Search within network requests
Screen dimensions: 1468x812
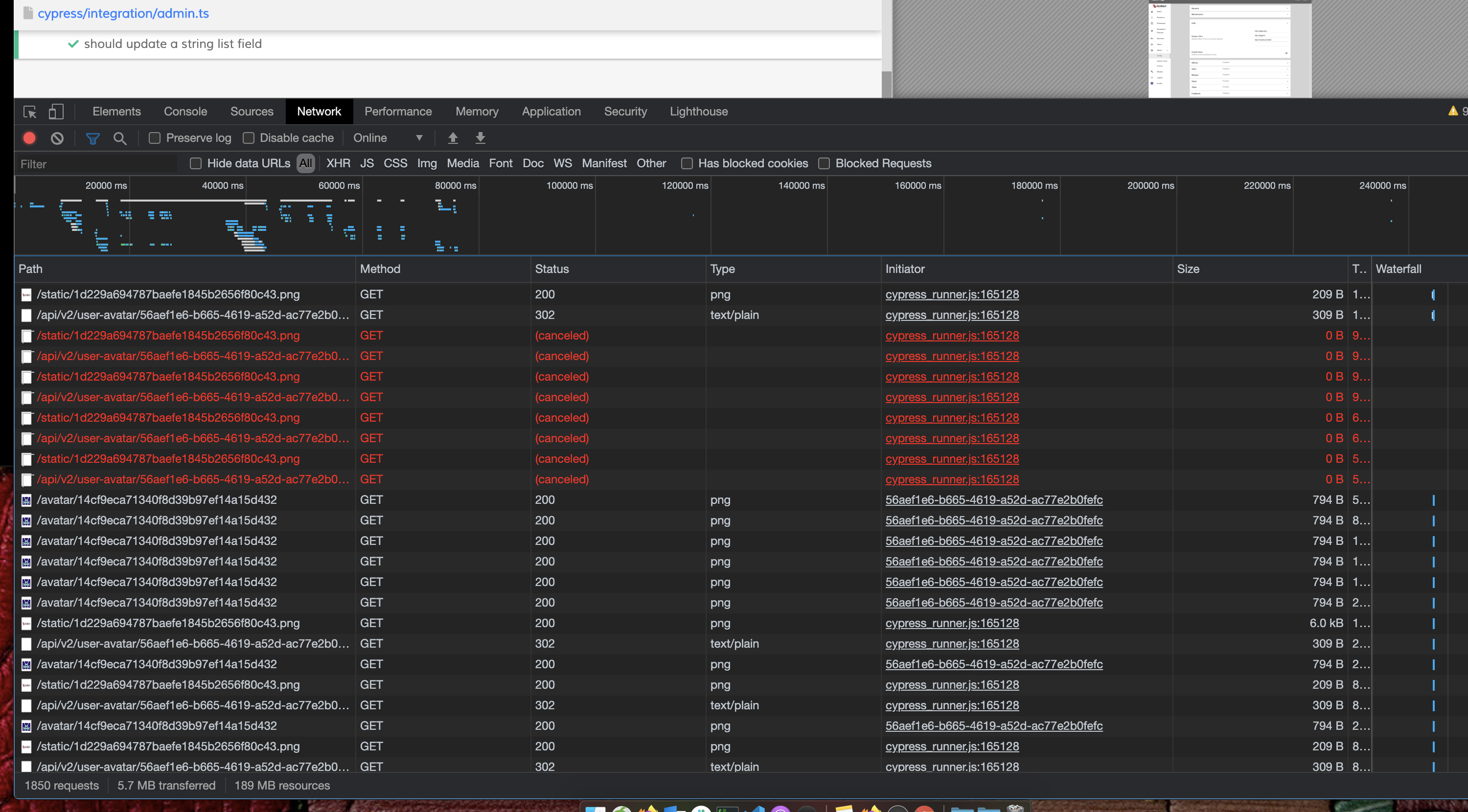pyautogui.click(x=120, y=138)
